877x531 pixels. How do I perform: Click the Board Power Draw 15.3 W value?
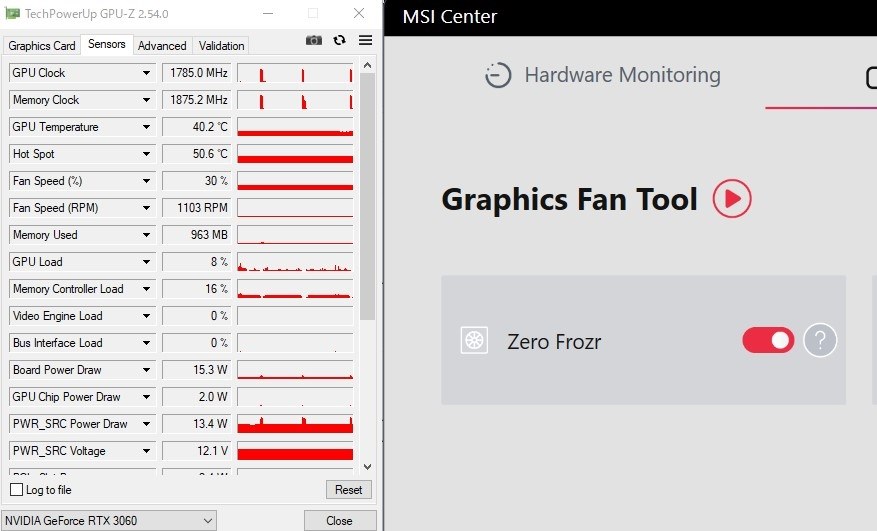(x=196, y=370)
